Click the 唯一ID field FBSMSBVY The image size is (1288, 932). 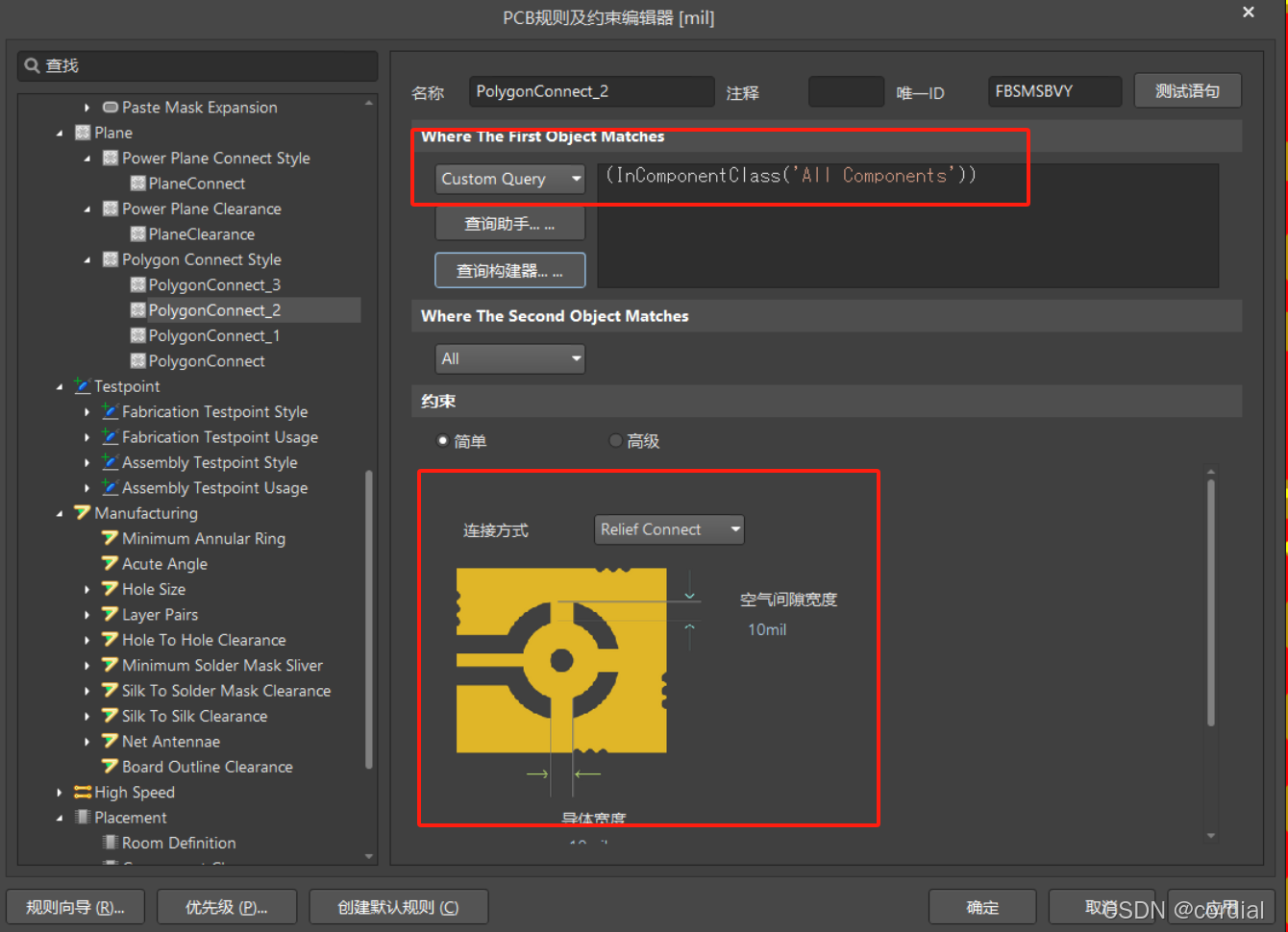coord(1054,91)
